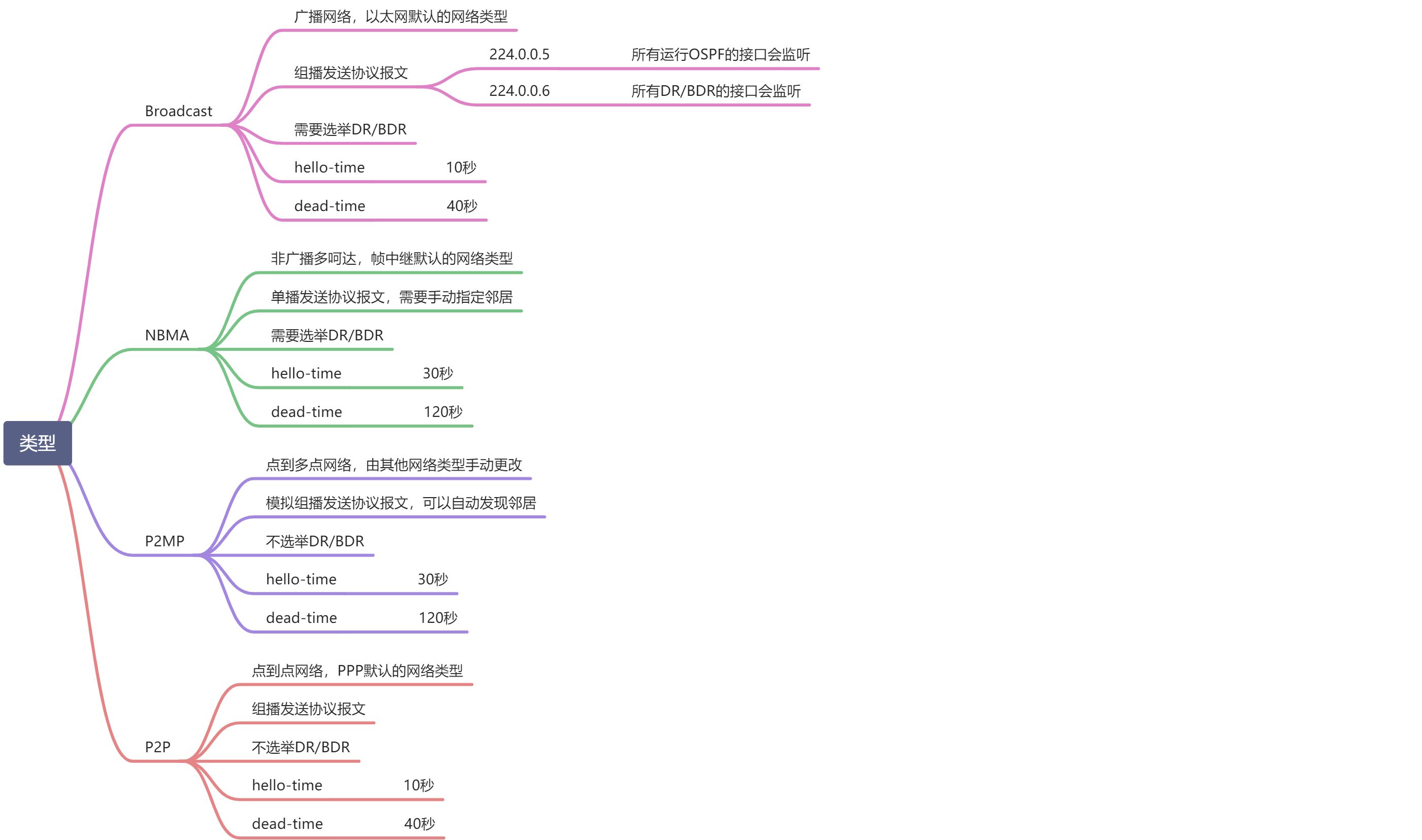Select the P2MP branch node
Viewport: 1422px width, 840px height.
click(164, 541)
